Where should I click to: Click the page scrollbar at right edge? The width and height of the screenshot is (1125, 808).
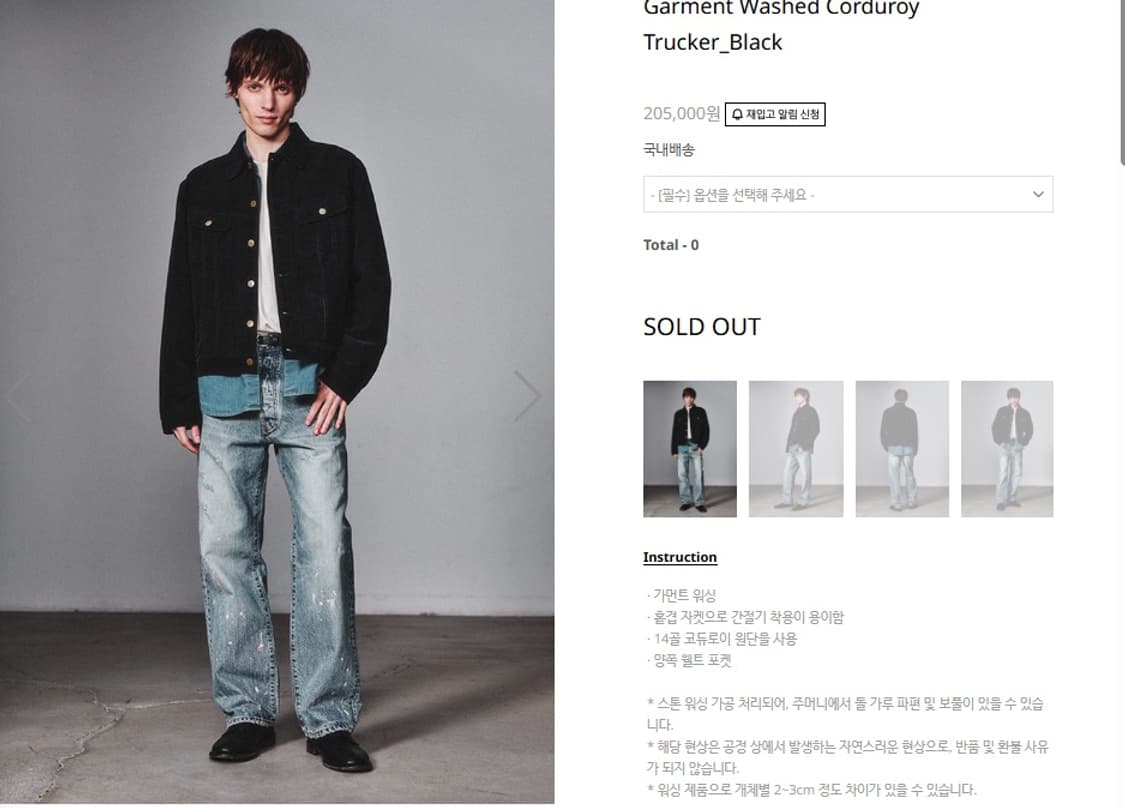pos(1121,83)
